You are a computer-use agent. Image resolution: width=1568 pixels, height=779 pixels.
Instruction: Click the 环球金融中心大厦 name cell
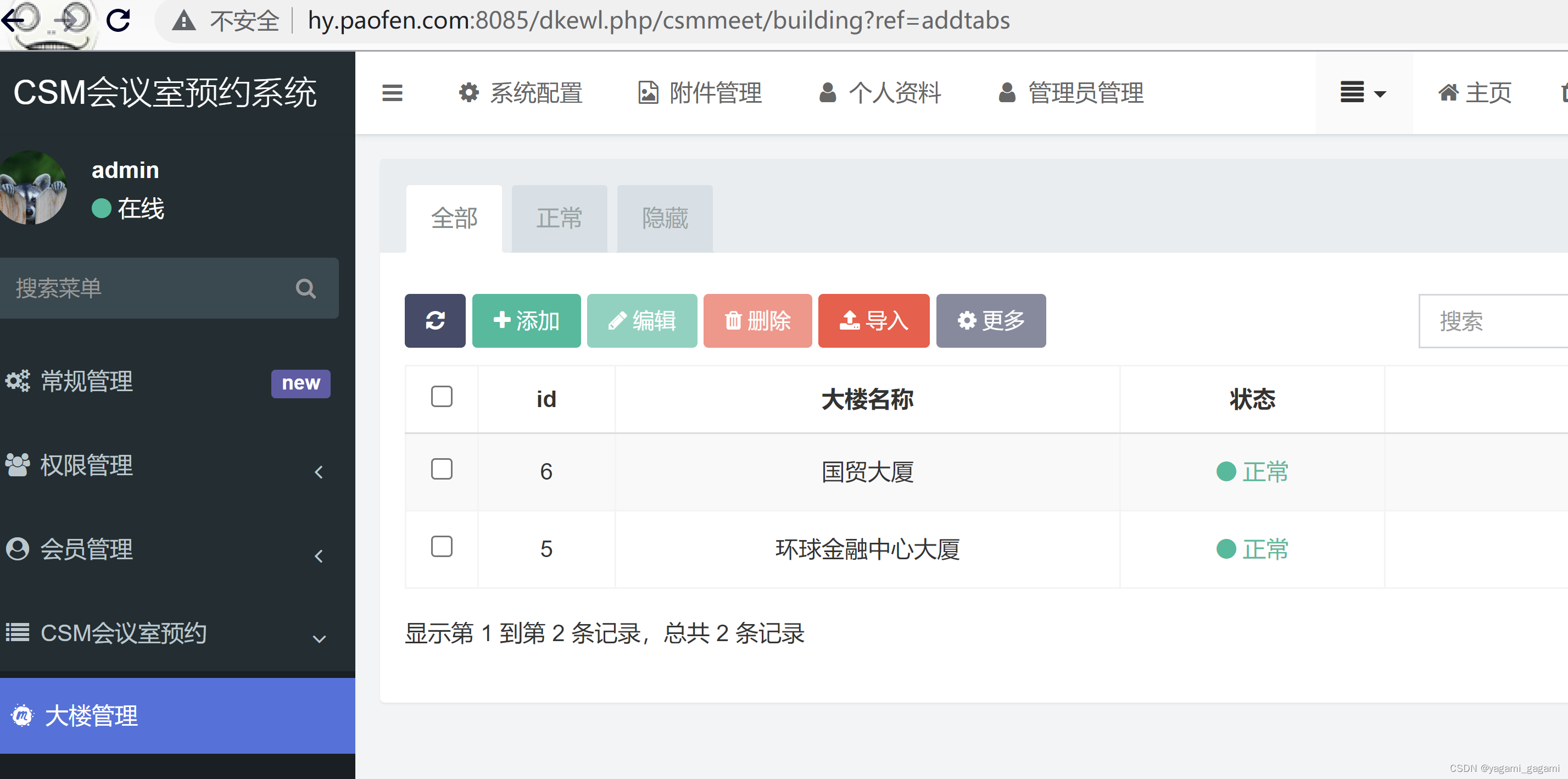[867, 549]
